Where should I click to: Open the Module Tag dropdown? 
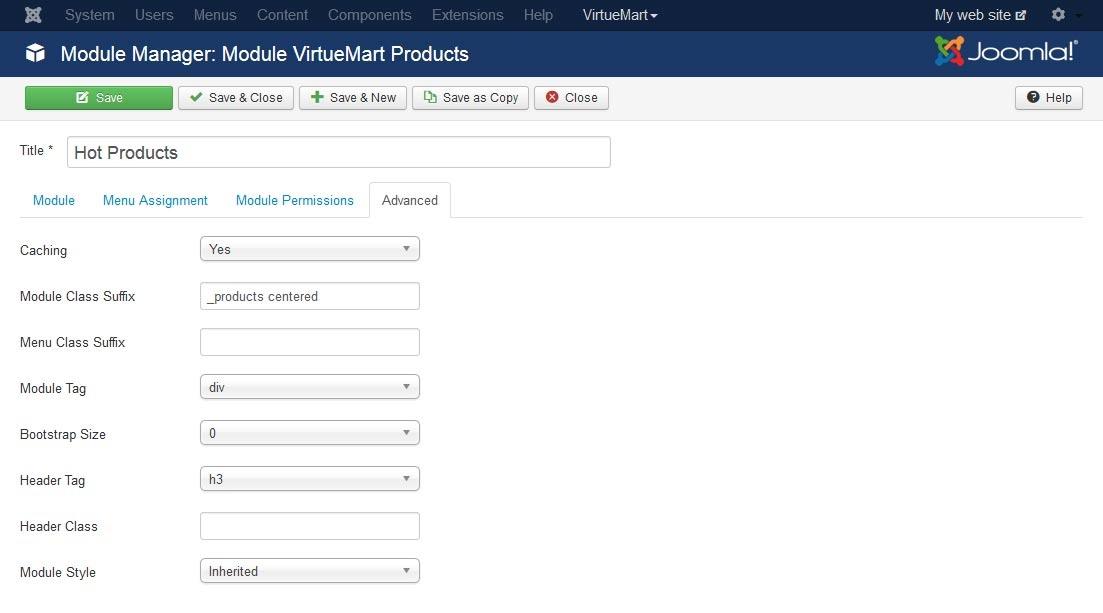(309, 387)
